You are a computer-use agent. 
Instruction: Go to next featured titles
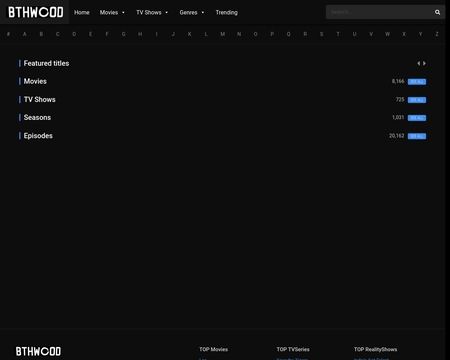pos(424,63)
